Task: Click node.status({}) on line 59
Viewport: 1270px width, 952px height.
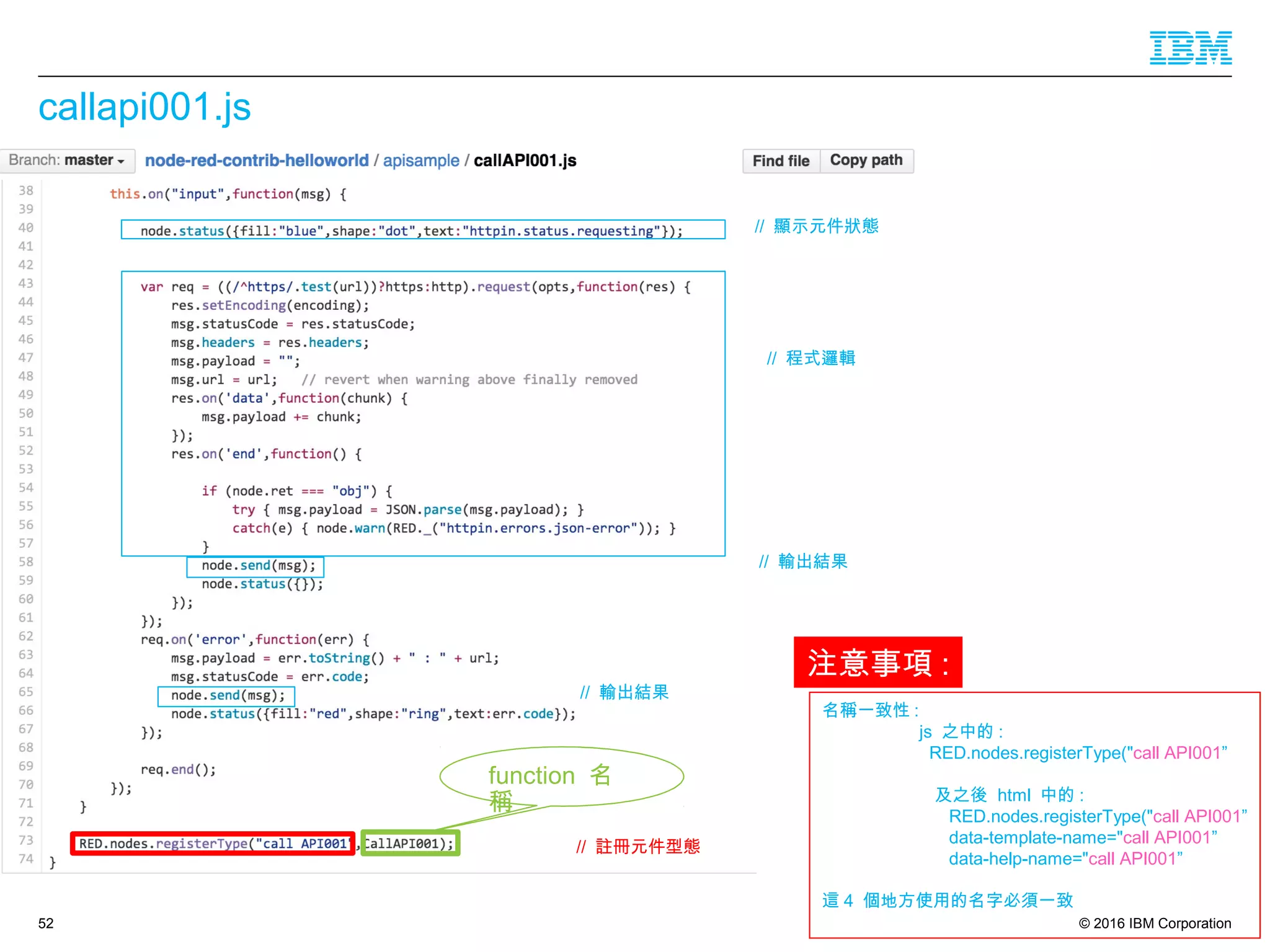Action: tap(262, 584)
